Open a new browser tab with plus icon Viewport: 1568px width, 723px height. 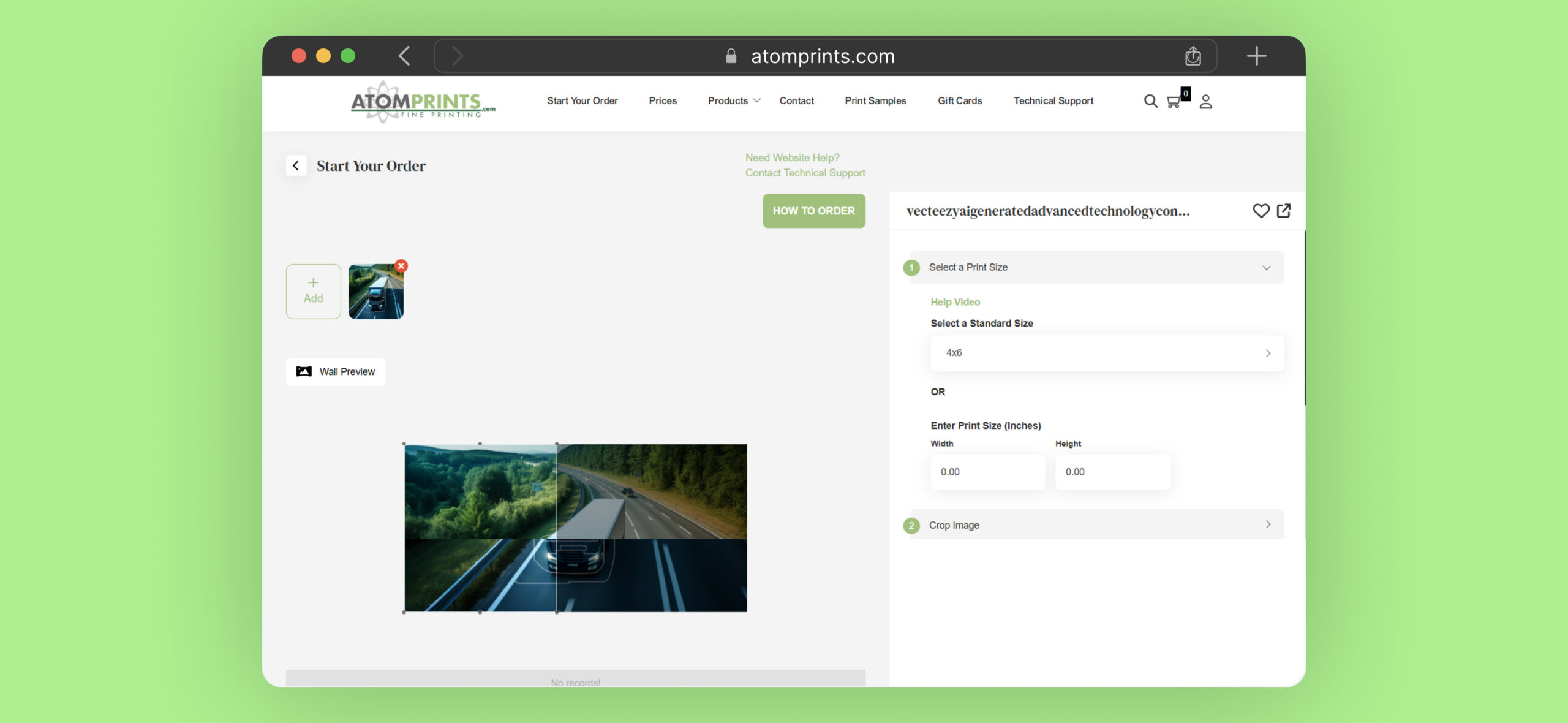(1256, 56)
